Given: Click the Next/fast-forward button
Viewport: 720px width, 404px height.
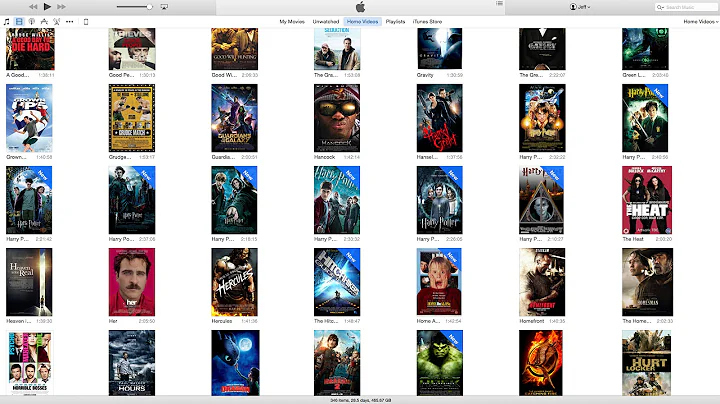Looking at the screenshot, I should [61, 7].
